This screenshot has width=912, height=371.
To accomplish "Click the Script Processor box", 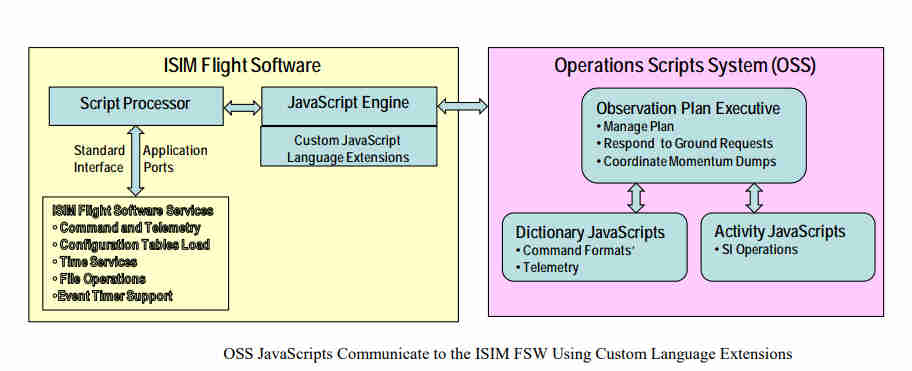I will click(x=136, y=106).
